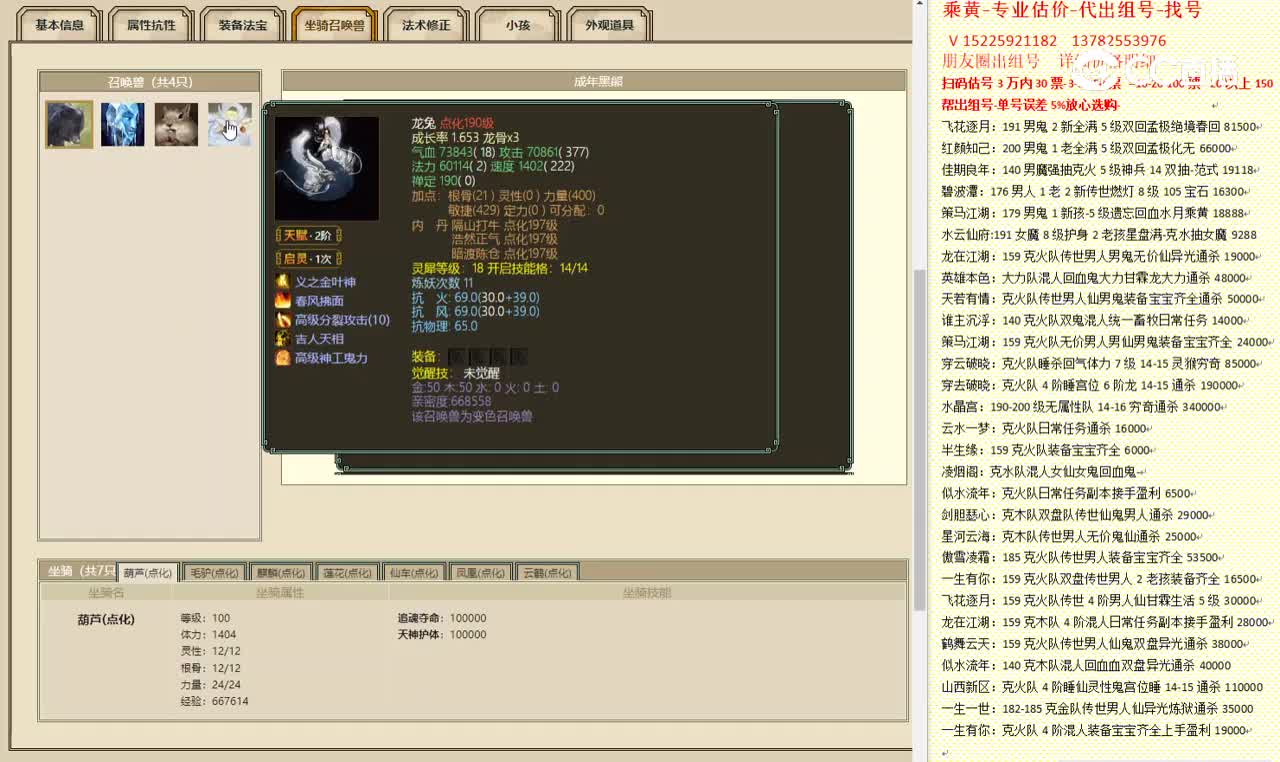The image size is (1280, 762).
Task: Click the 召唤兽 (共4只) panel header
Action: [x=150, y=82]
